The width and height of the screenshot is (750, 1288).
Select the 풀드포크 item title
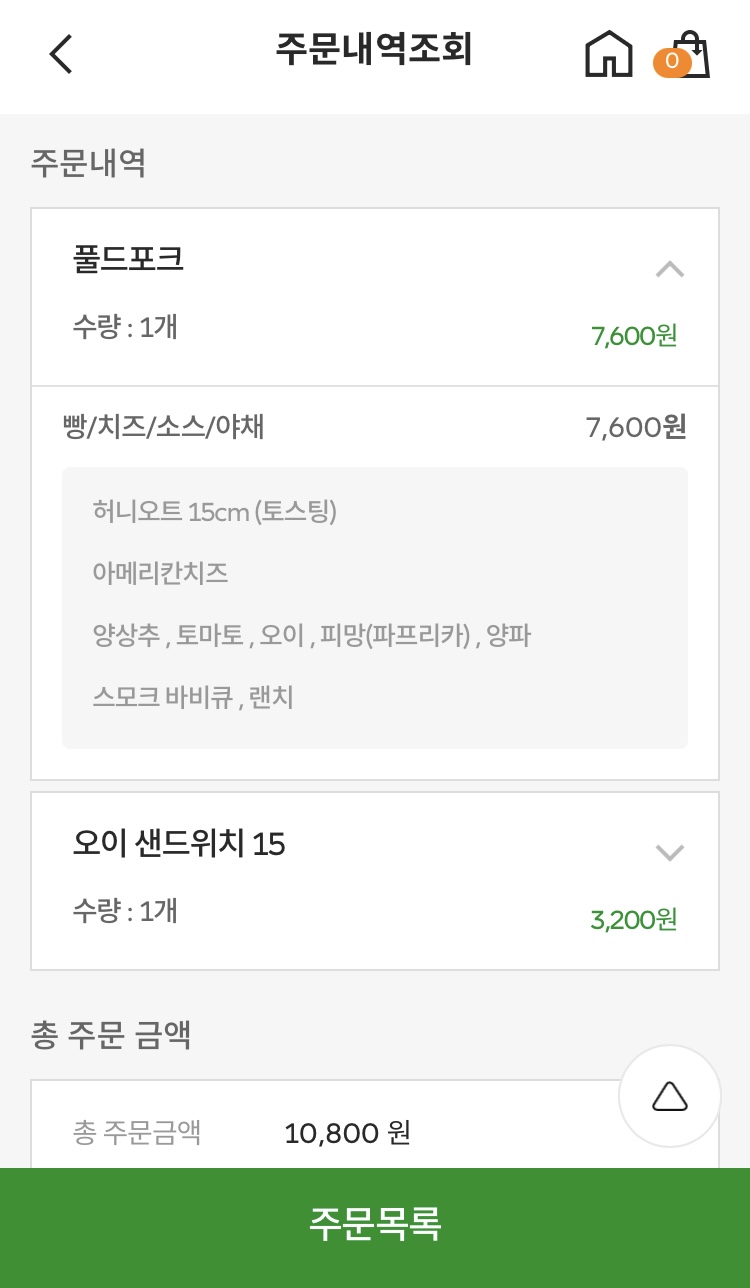tap(128, 259)
